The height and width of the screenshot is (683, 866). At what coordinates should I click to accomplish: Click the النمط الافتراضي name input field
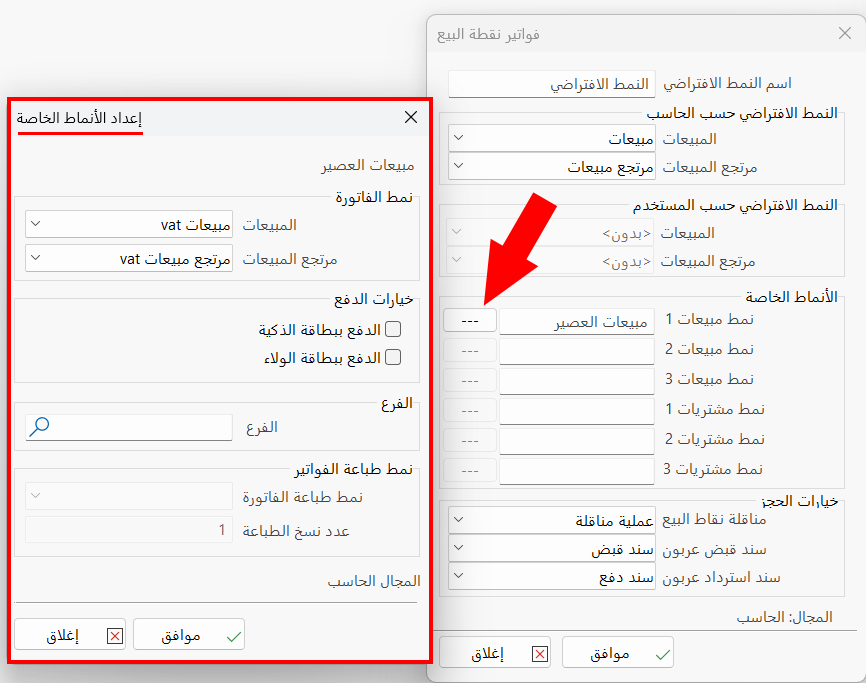(x=551, y=84)
